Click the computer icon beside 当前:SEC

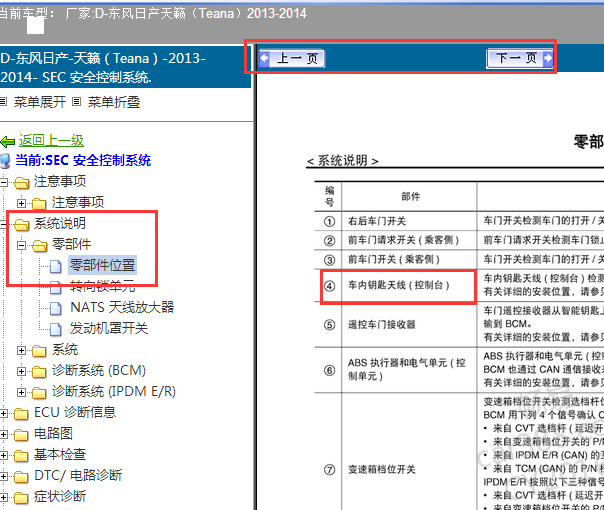5,161
